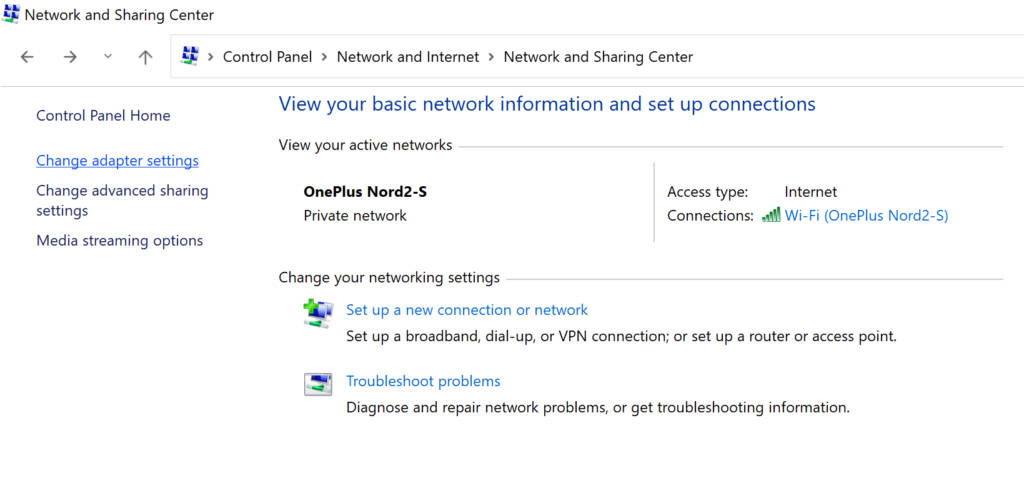Expand chevron after Network and Internet breadcrumb
The height and width of the screenshot is (478, 1024).
point(492,57)
